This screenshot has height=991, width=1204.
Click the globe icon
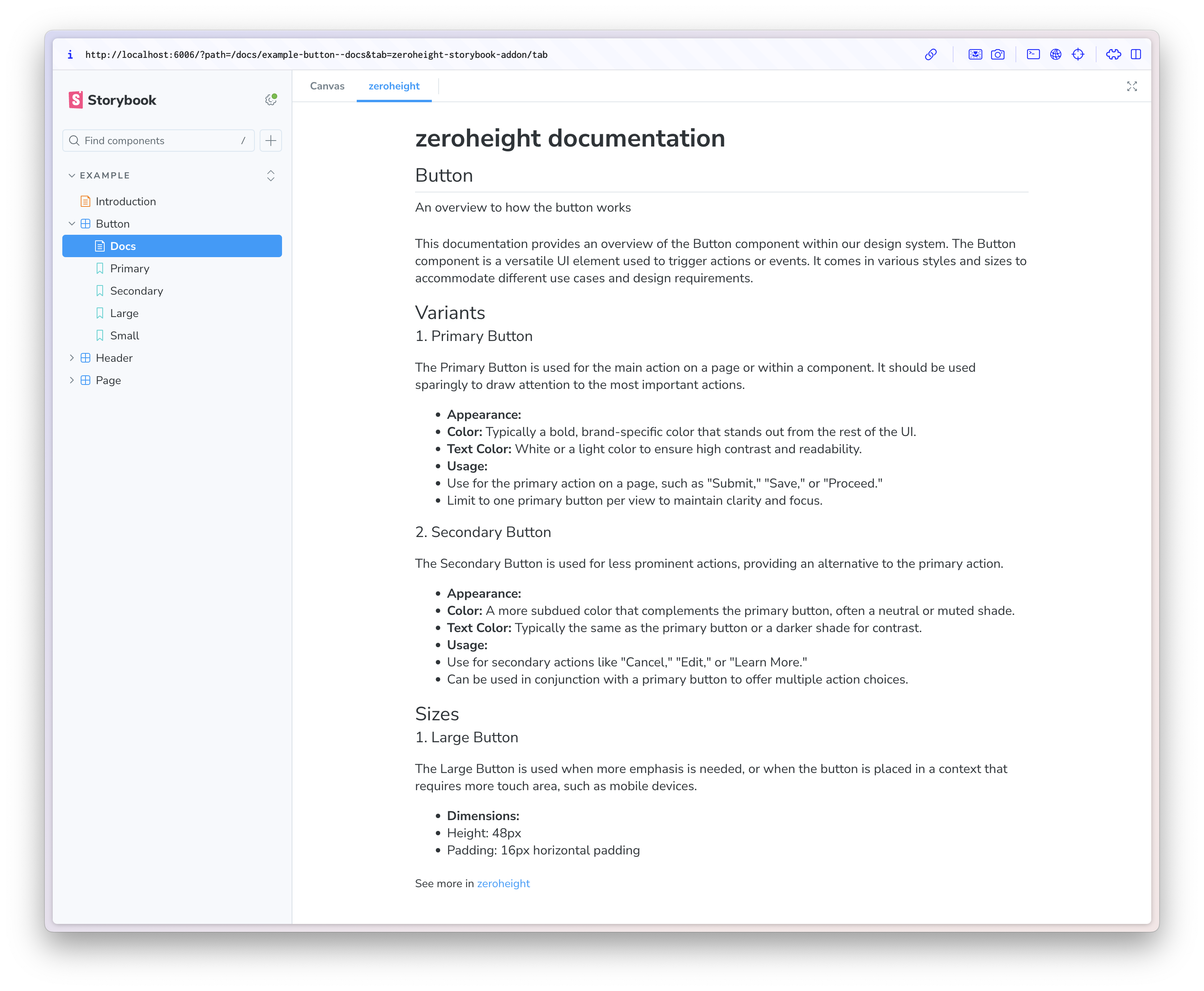(1056, 54)
